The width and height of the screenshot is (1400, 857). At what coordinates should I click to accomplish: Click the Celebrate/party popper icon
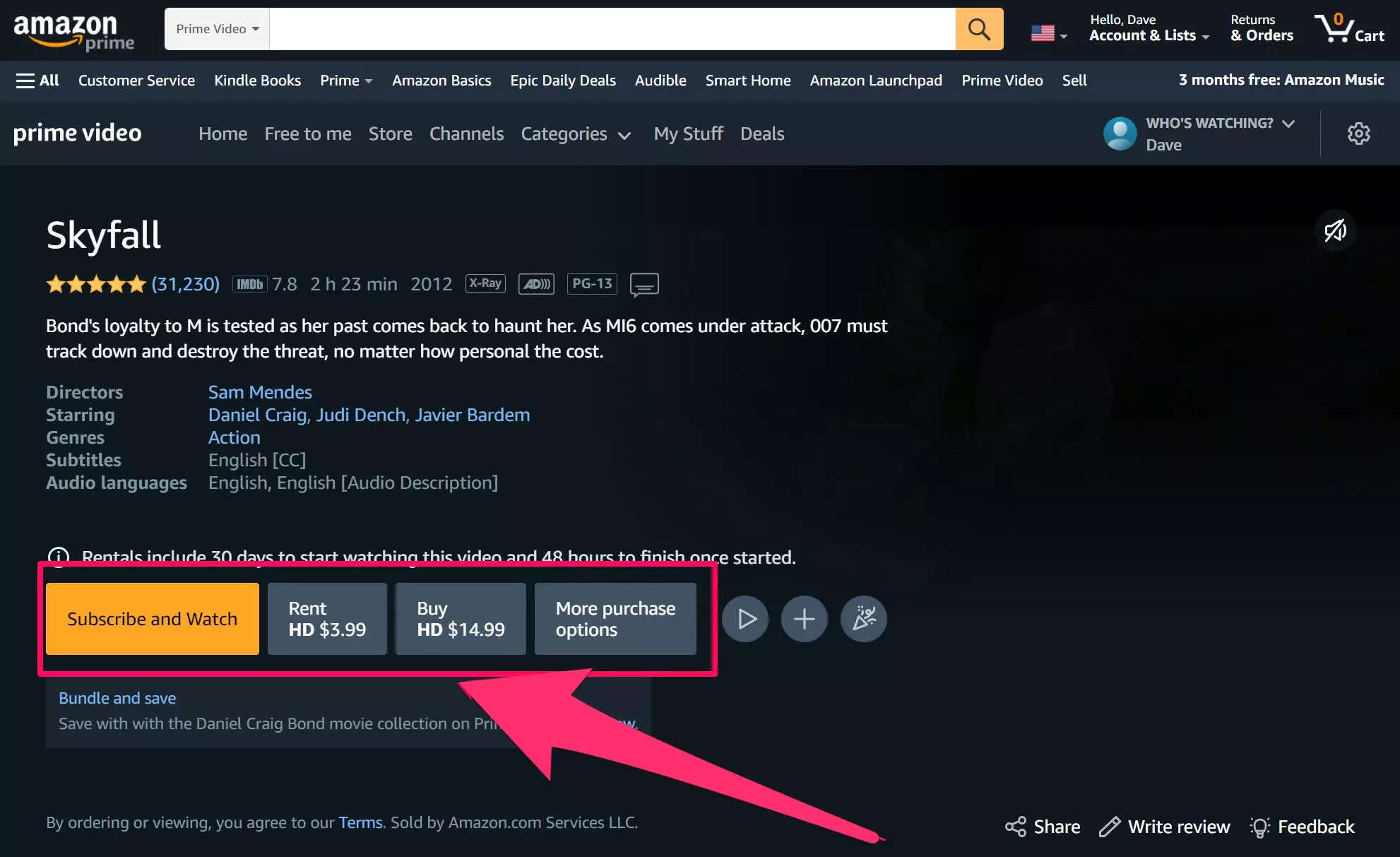pyautogui.click(x=862, y=617)
